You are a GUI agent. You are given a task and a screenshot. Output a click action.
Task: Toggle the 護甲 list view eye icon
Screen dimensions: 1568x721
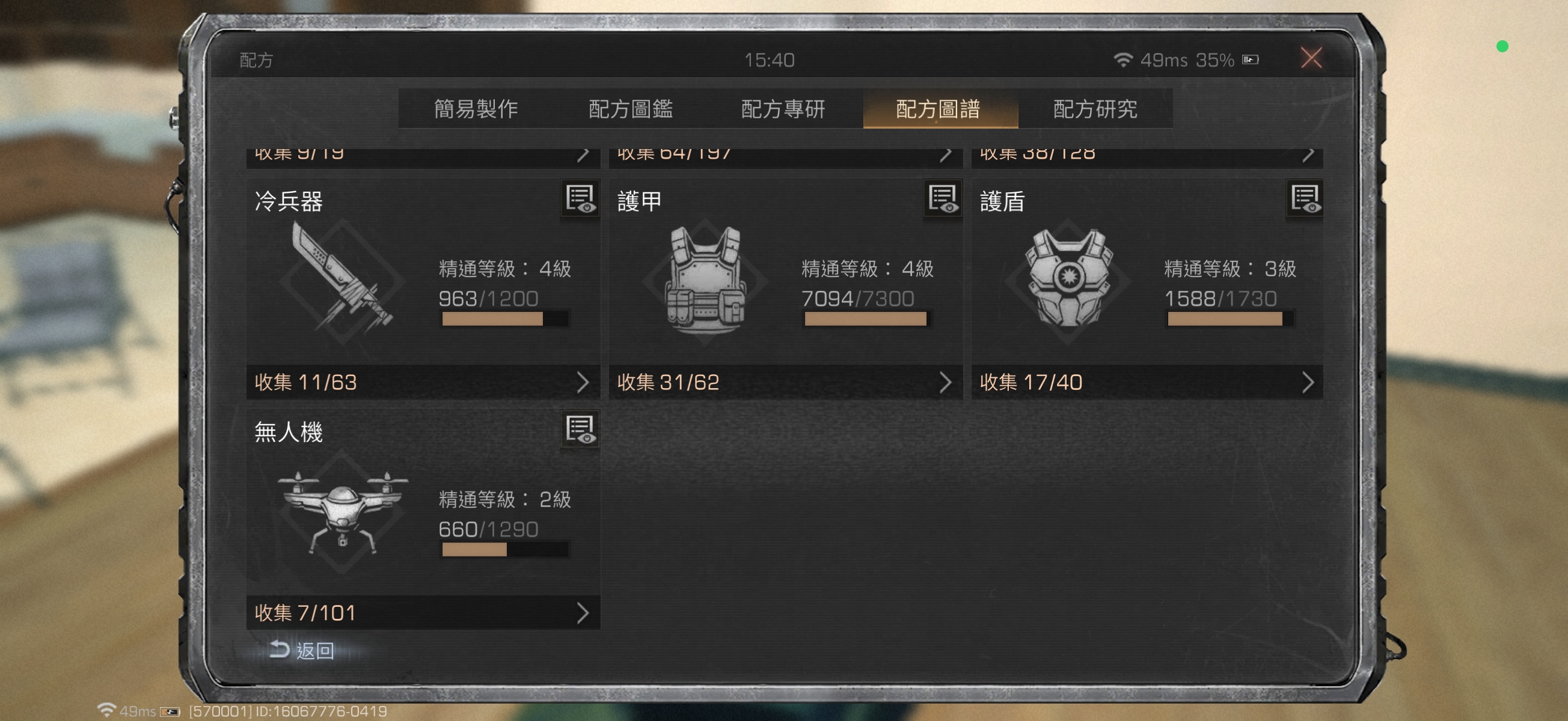click(x=943, y=198)
